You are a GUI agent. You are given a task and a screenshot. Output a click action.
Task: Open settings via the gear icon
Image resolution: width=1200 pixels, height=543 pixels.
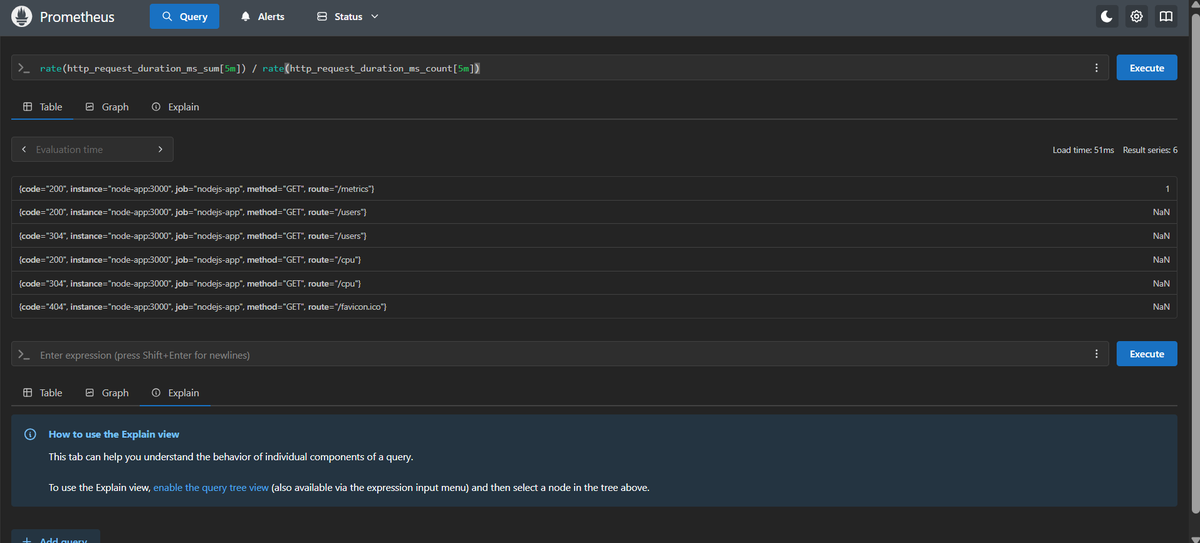pyautogui.click(x=1136, y=17)
